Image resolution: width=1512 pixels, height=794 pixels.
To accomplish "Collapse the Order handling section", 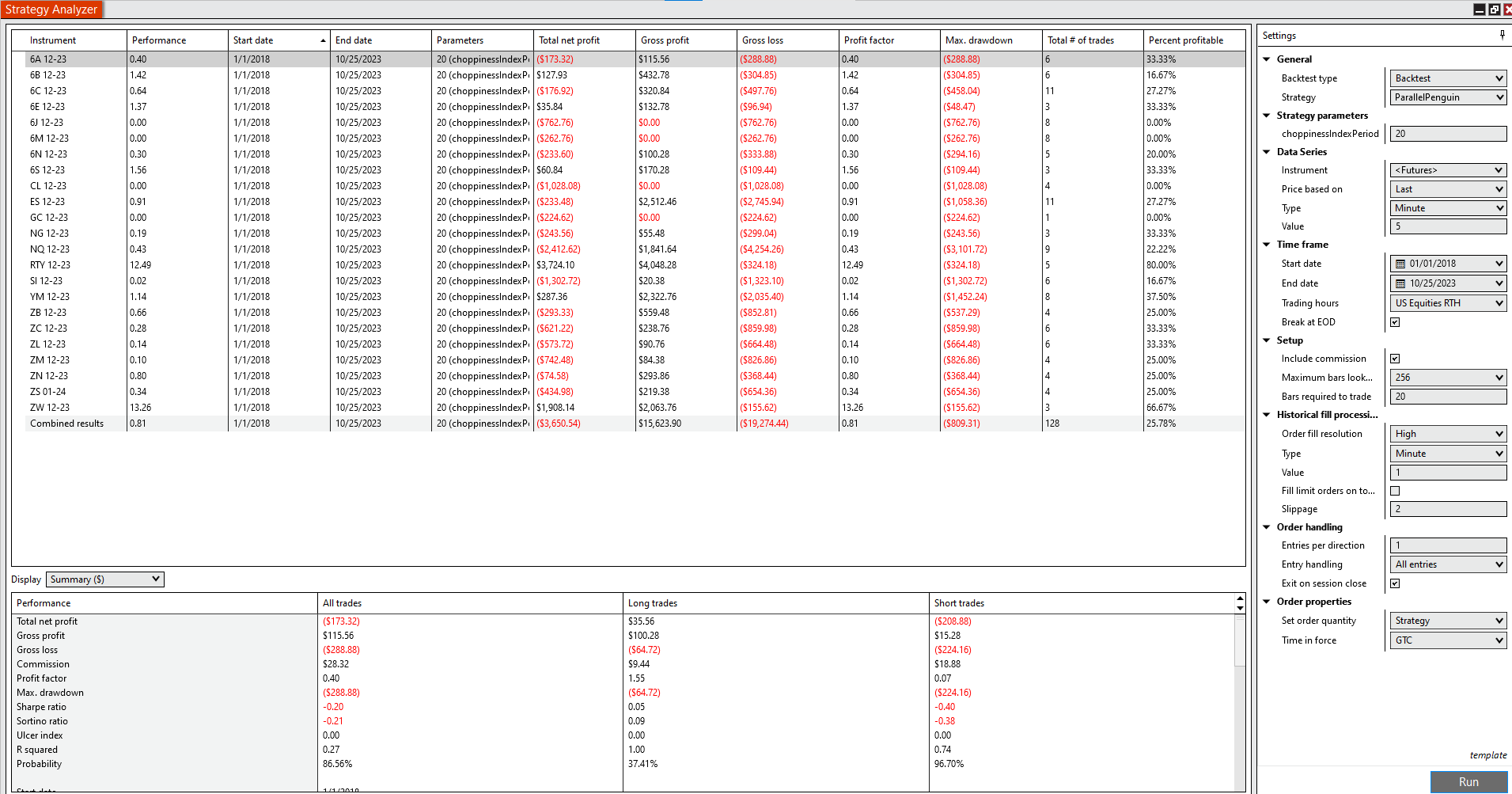I will pos(1267,527).
